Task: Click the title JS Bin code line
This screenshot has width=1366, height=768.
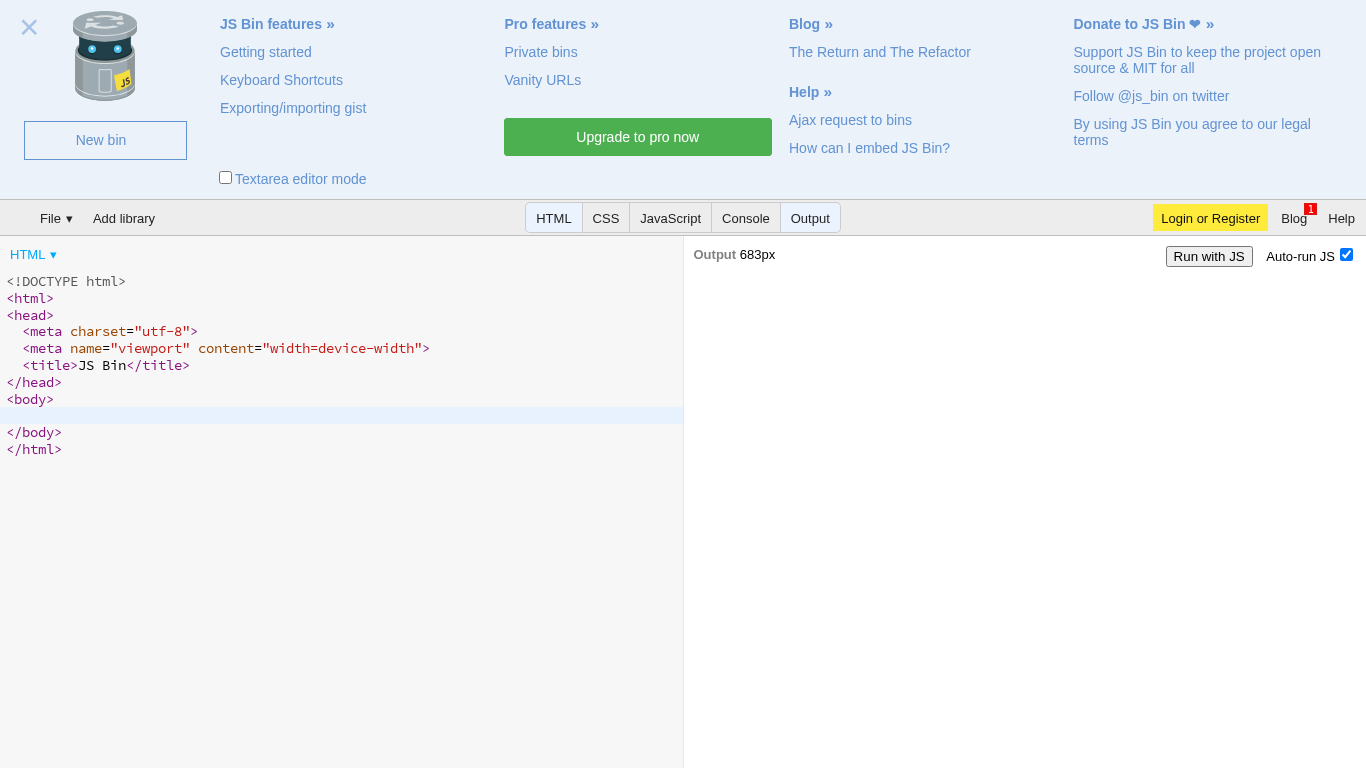Action: [106, 366]
